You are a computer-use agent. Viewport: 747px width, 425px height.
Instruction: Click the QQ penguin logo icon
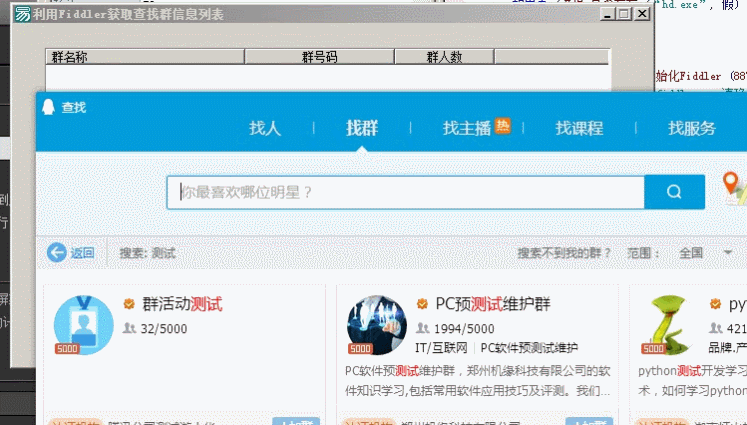(48, 107)
